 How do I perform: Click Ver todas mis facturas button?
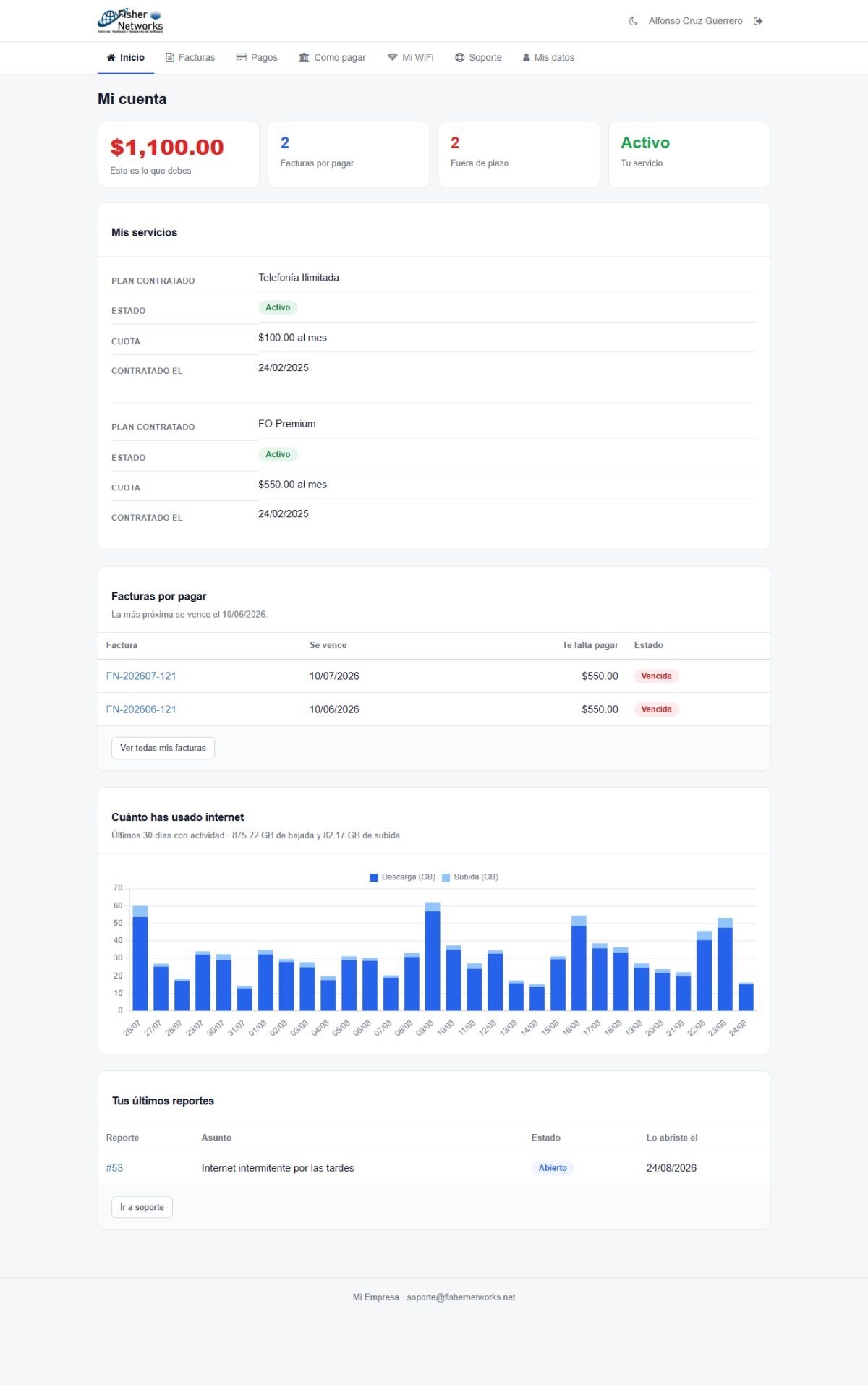(163, 748)
